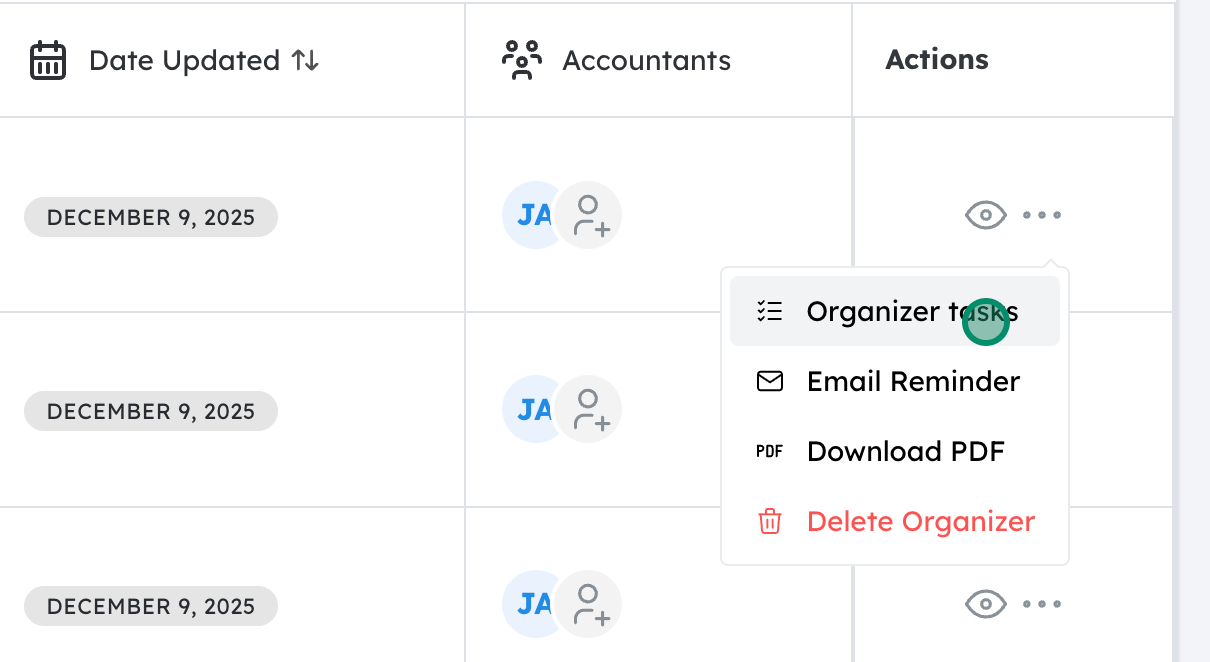Screen dimensions: 1210x662
Task: Click the Accountants group icon in column header
Action: pos(521,60)
